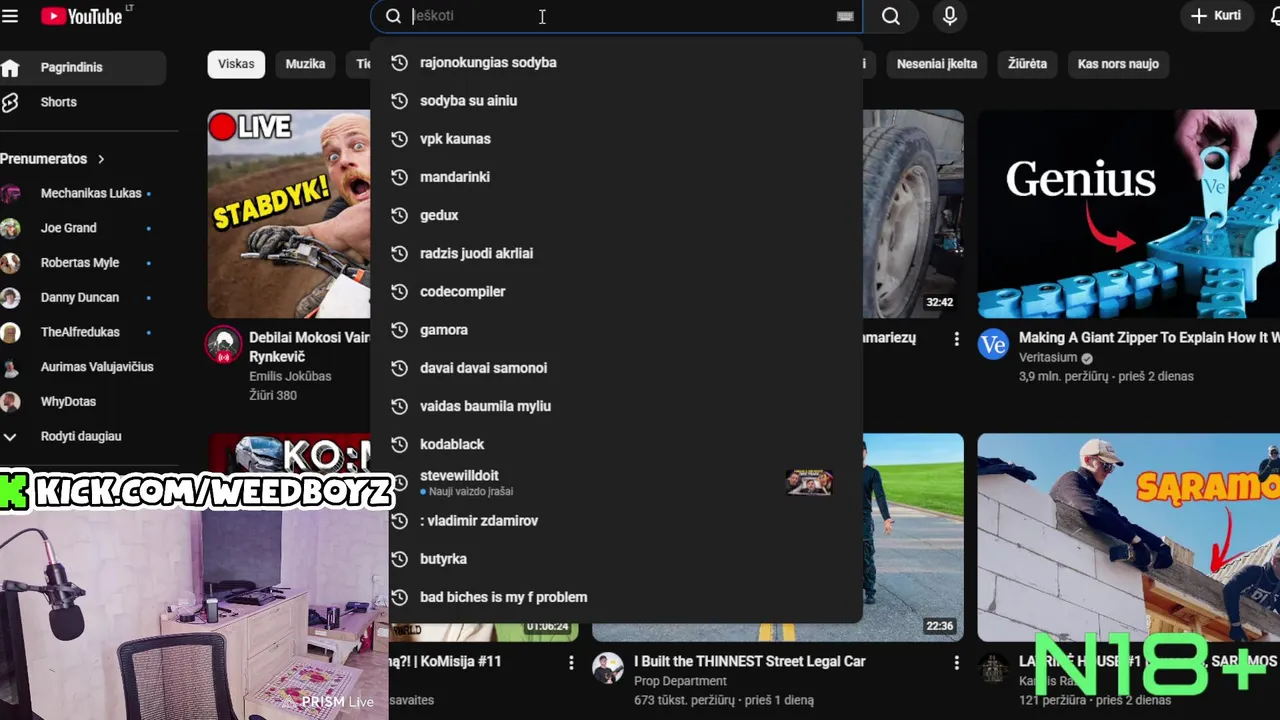Screen dimensions: 1280x720
Task: Expand Rodyti daugiau subscriptions list
Action: pos(83,436)
